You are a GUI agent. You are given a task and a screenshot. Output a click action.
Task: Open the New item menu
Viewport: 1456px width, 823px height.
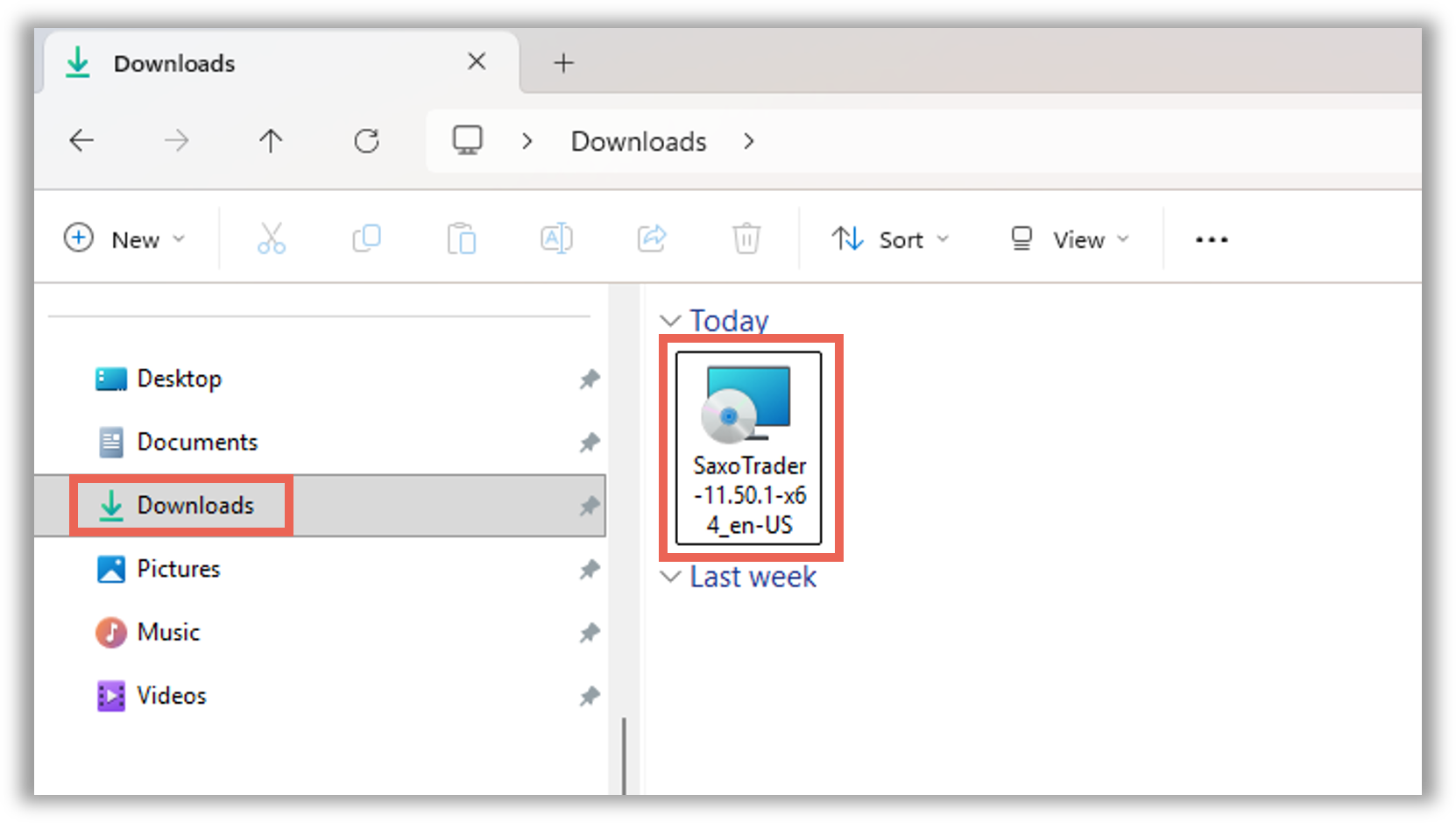pyautogui.click(x=124, y=239)
